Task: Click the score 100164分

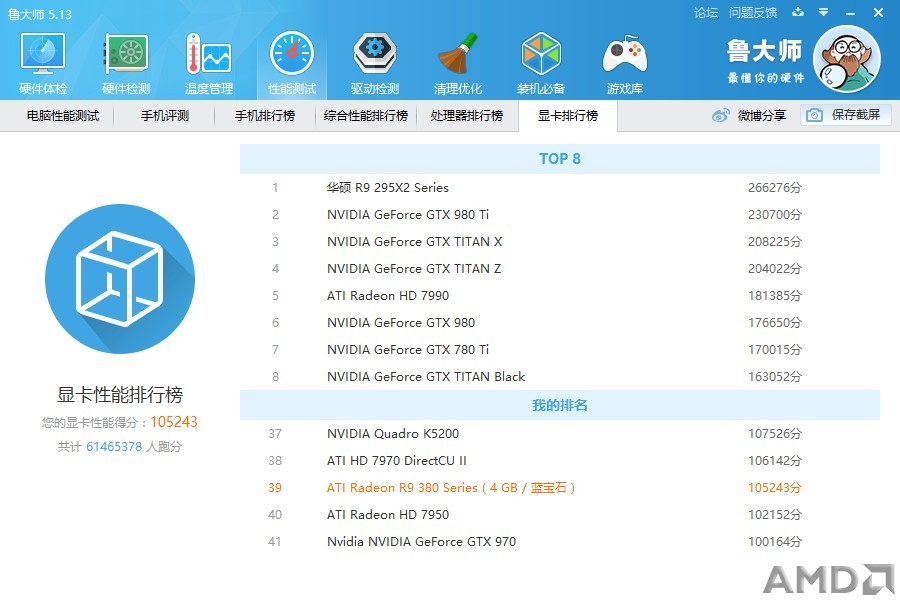Action: 775,541
